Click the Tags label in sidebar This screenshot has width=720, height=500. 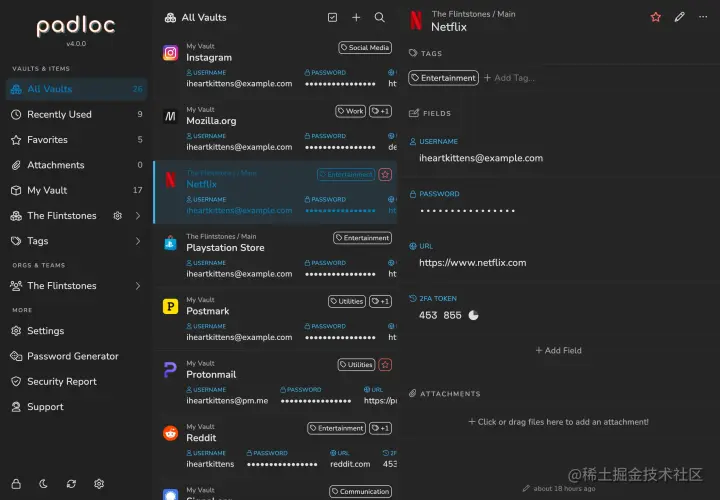38,241
